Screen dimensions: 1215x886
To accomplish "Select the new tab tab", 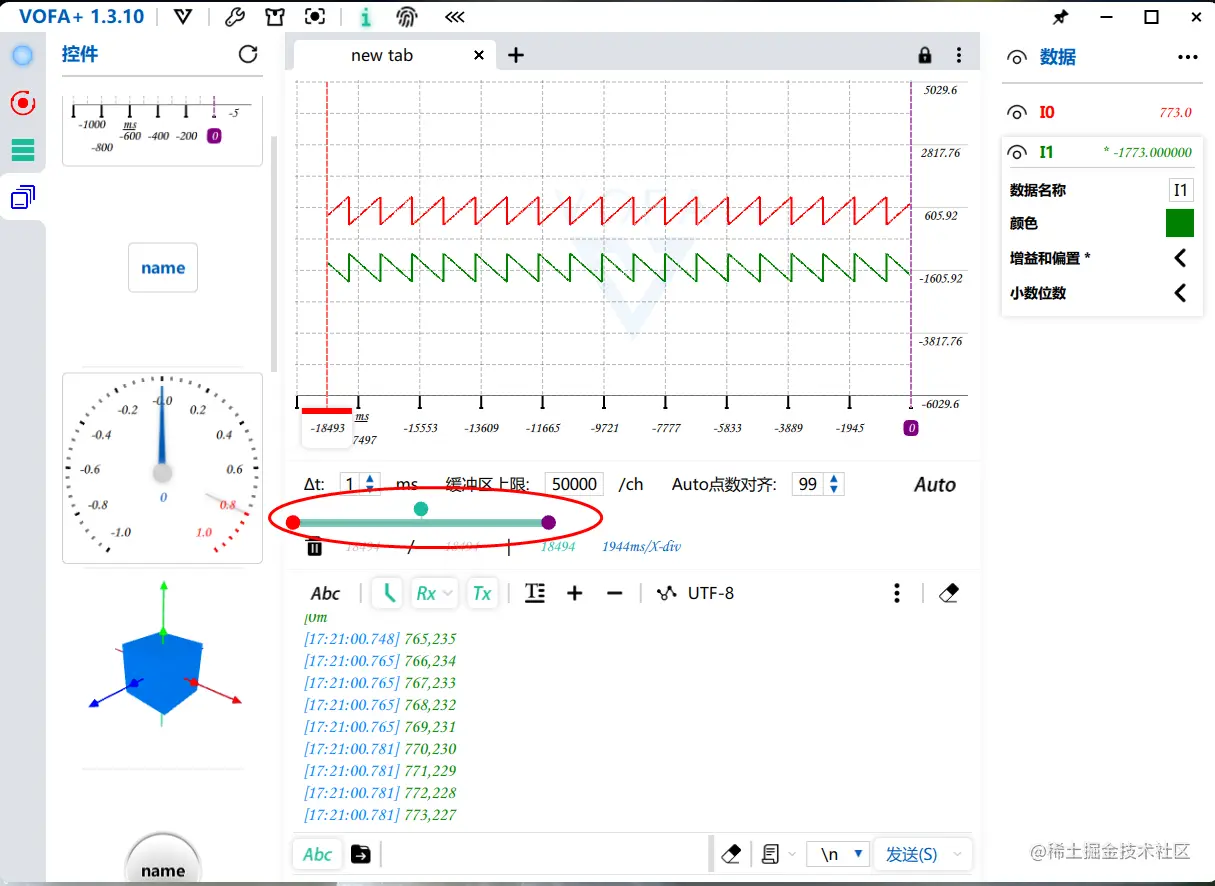I will pyautogui.click(x=394, y=55).
